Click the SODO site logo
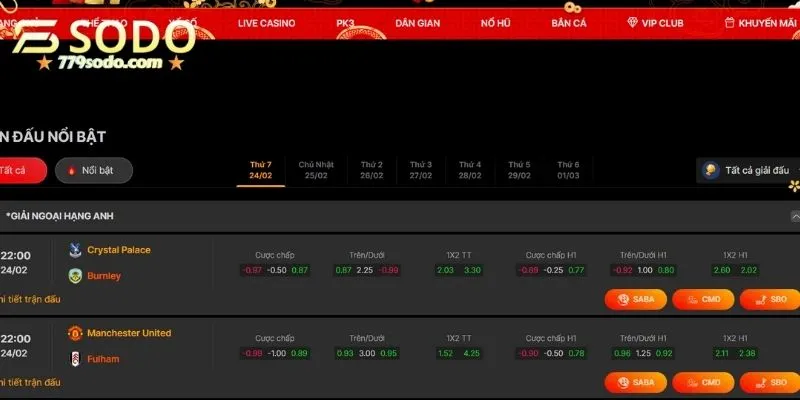 105,45
